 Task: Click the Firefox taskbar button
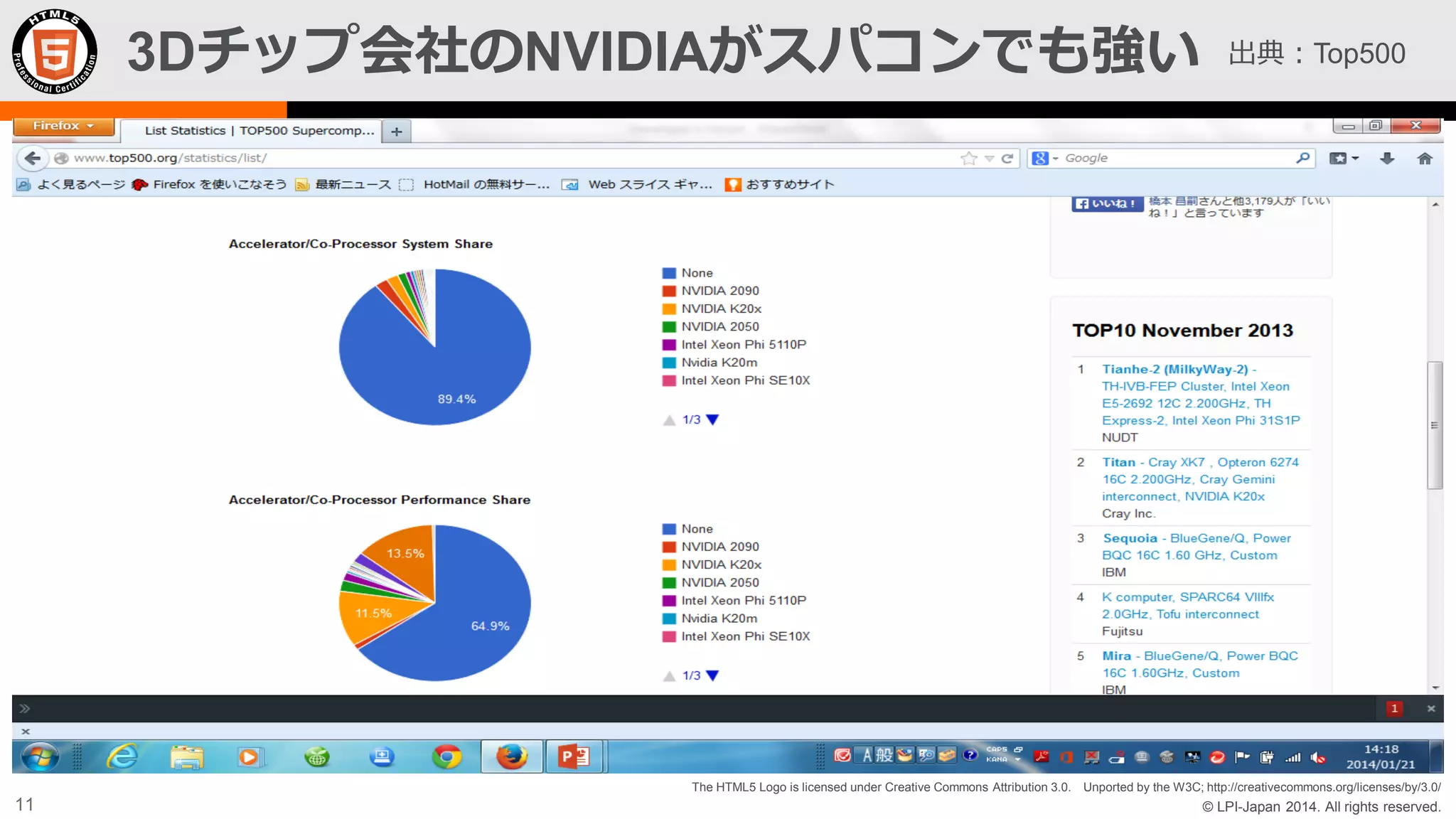pyautogui.click(x=512, y=756)
